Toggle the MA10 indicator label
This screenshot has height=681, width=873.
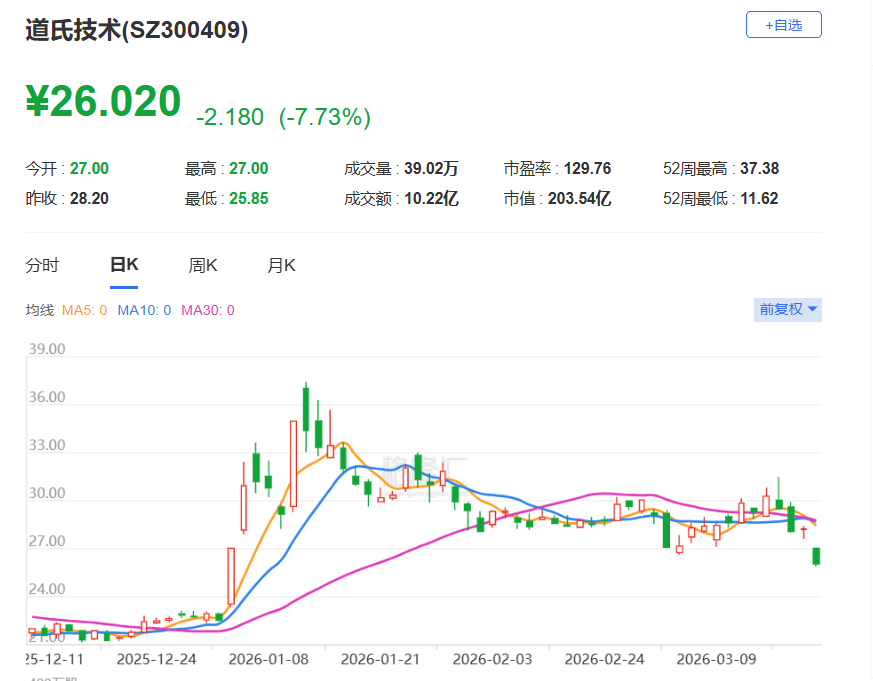[144, 310]
